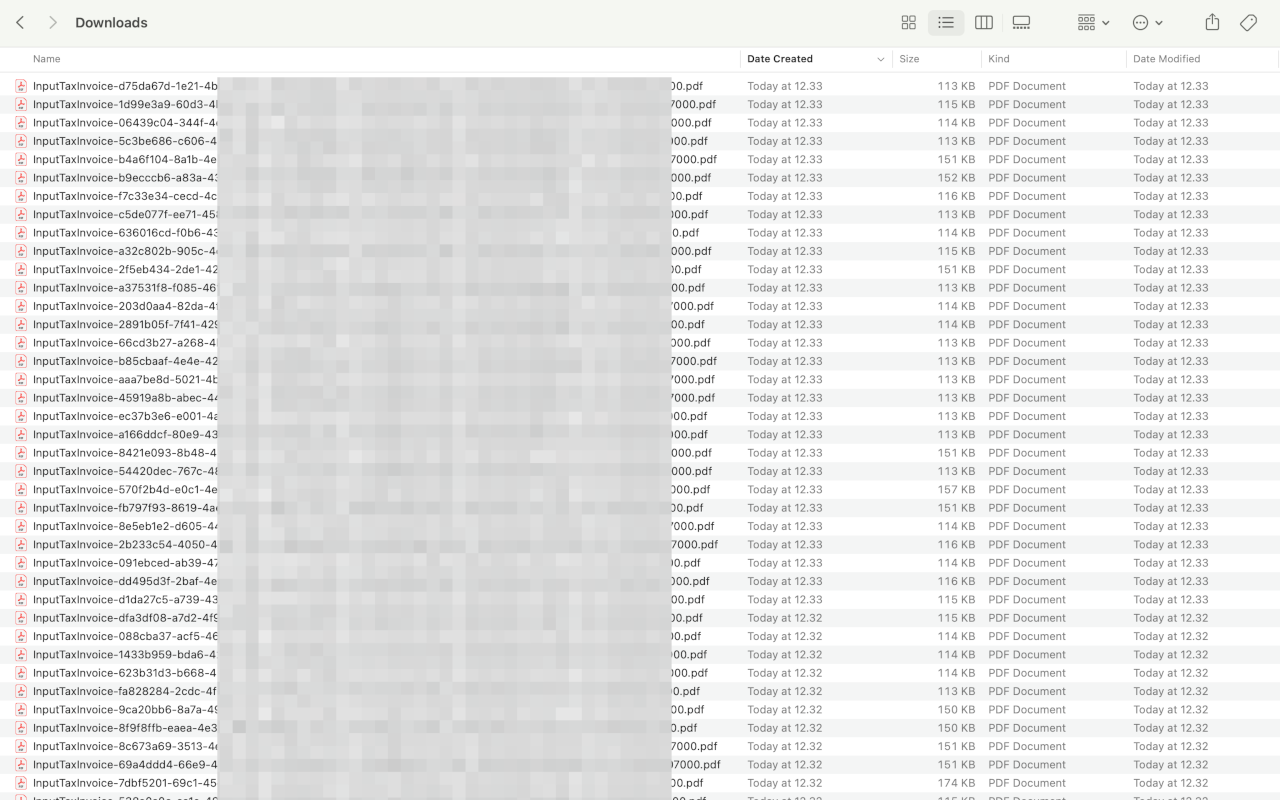The height and width of the screenshot is (800, 1280).
Task: Click the 157 KB size cell
Action: 956,489
